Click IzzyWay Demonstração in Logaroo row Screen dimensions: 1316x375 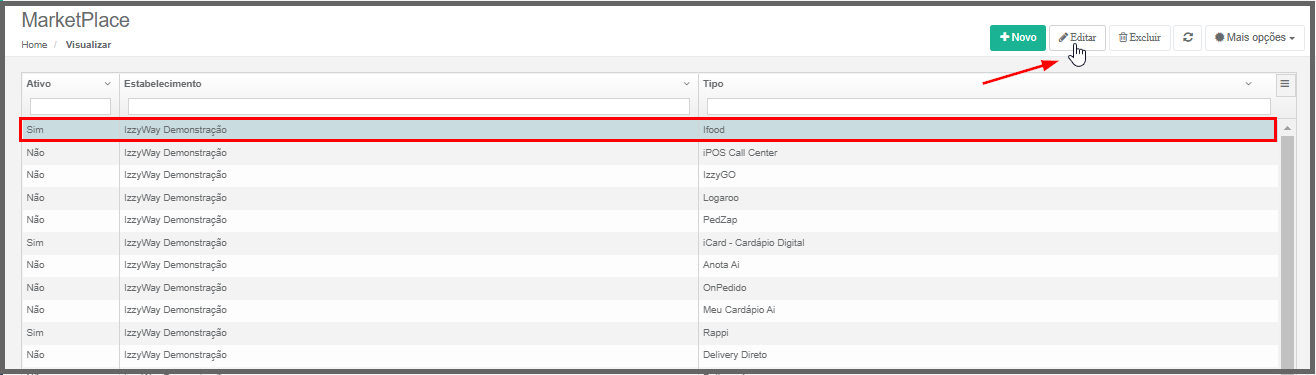point(176,197)
